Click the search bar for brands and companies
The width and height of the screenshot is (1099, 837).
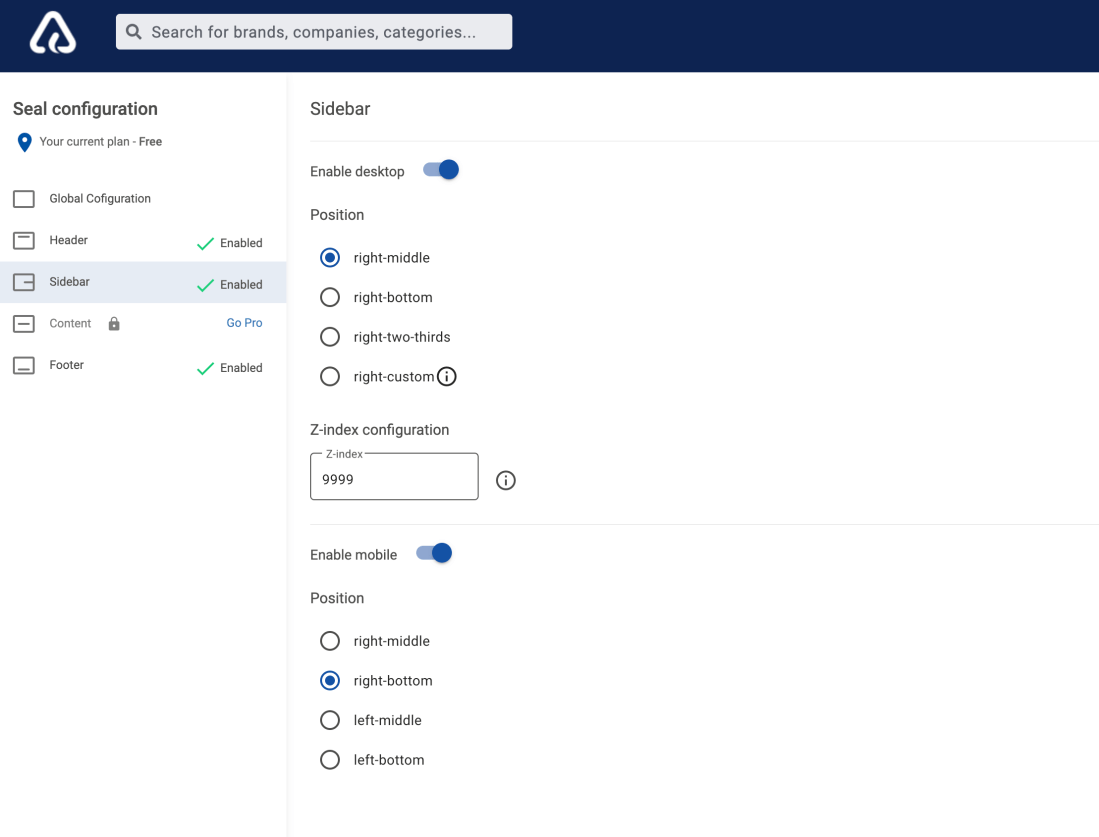pos(313,31)
